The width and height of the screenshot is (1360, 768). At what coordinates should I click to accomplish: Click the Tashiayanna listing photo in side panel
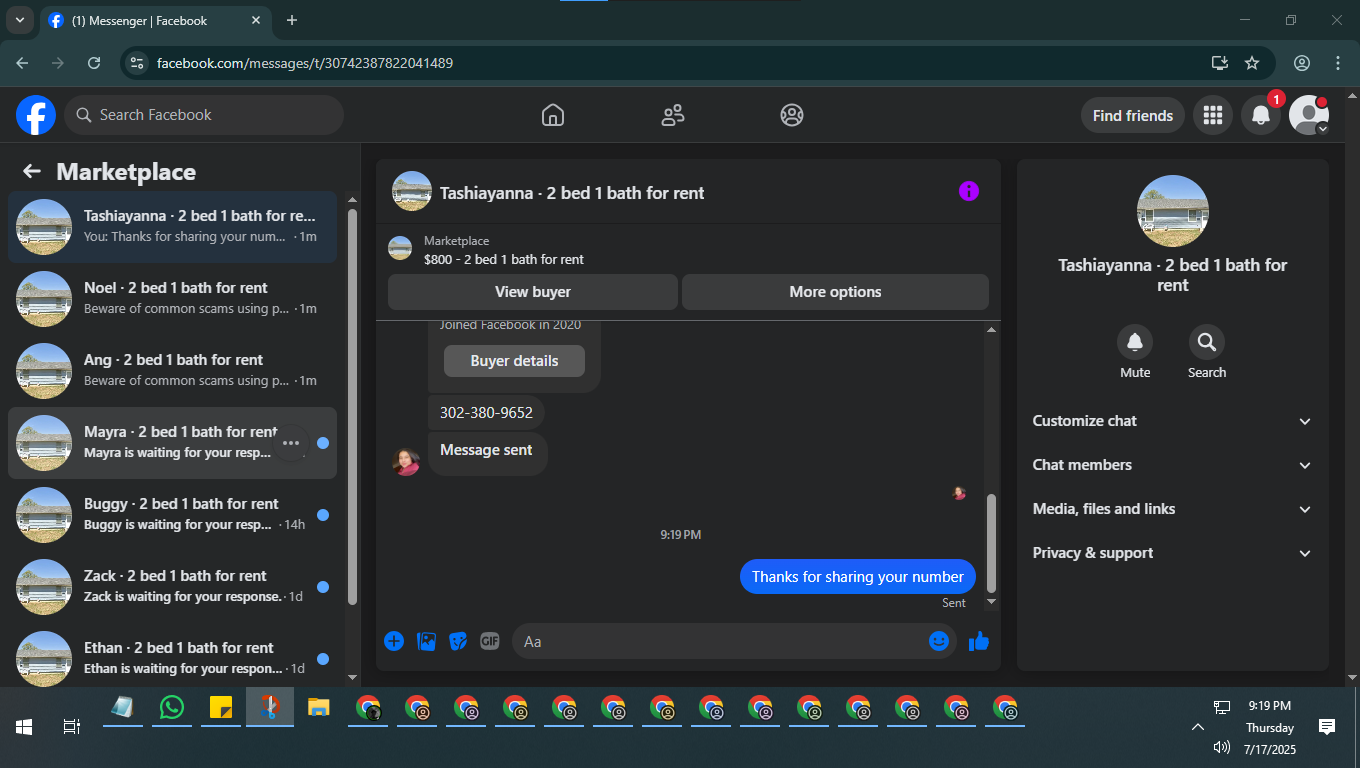(1173, 211)
